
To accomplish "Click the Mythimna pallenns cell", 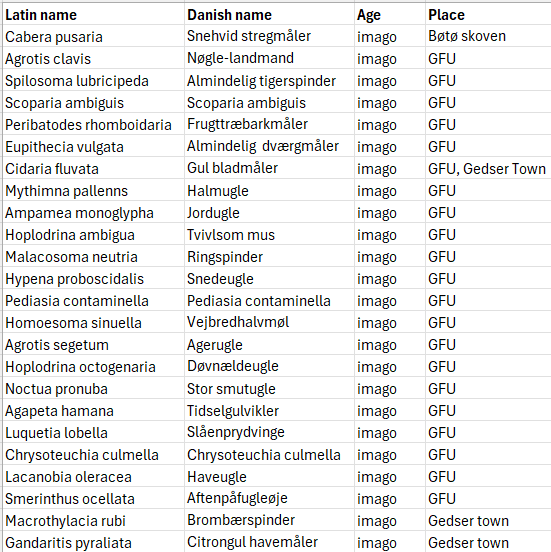I will click(93, 190).
